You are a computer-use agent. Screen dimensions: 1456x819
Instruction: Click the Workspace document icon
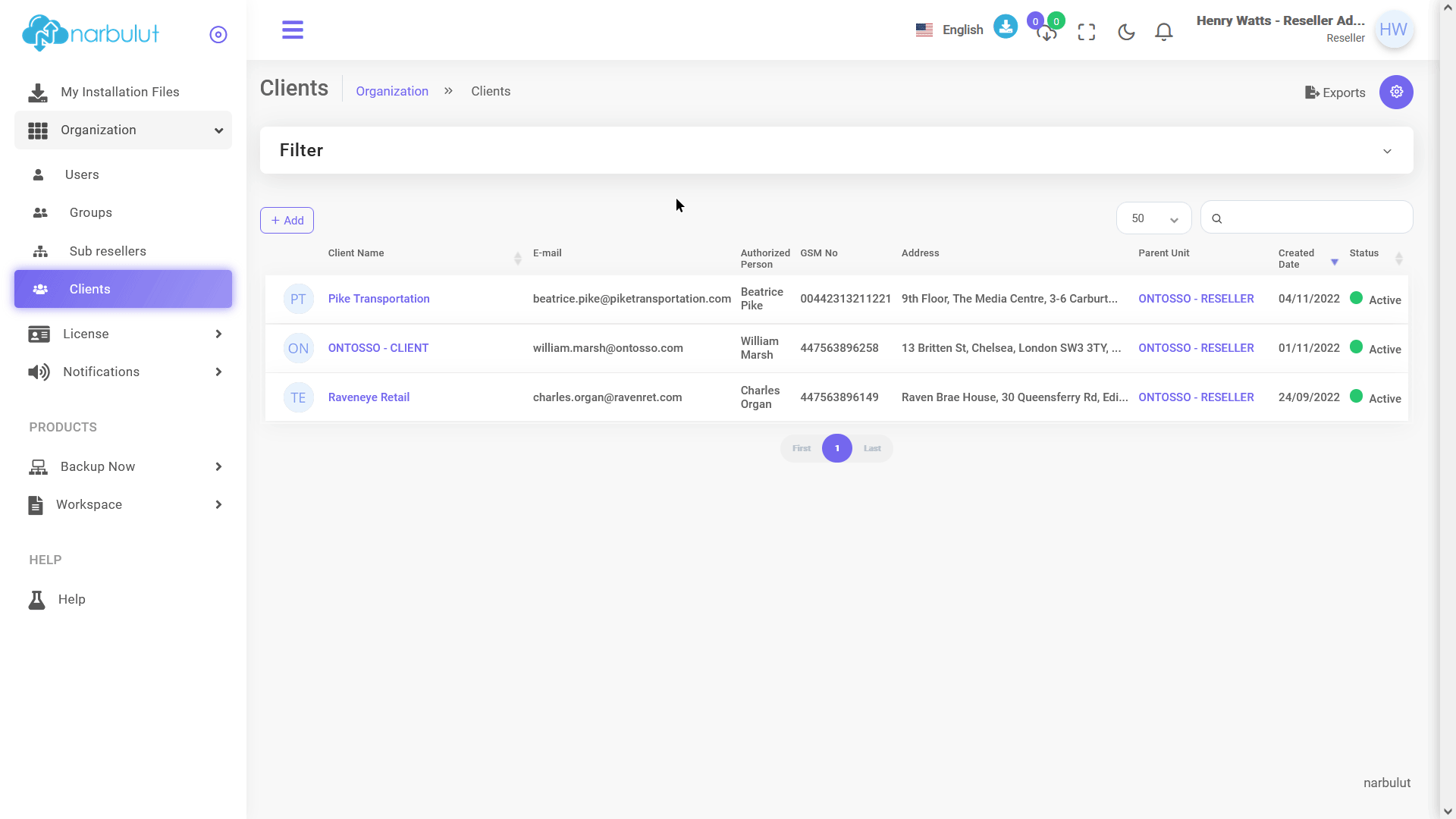36,505
